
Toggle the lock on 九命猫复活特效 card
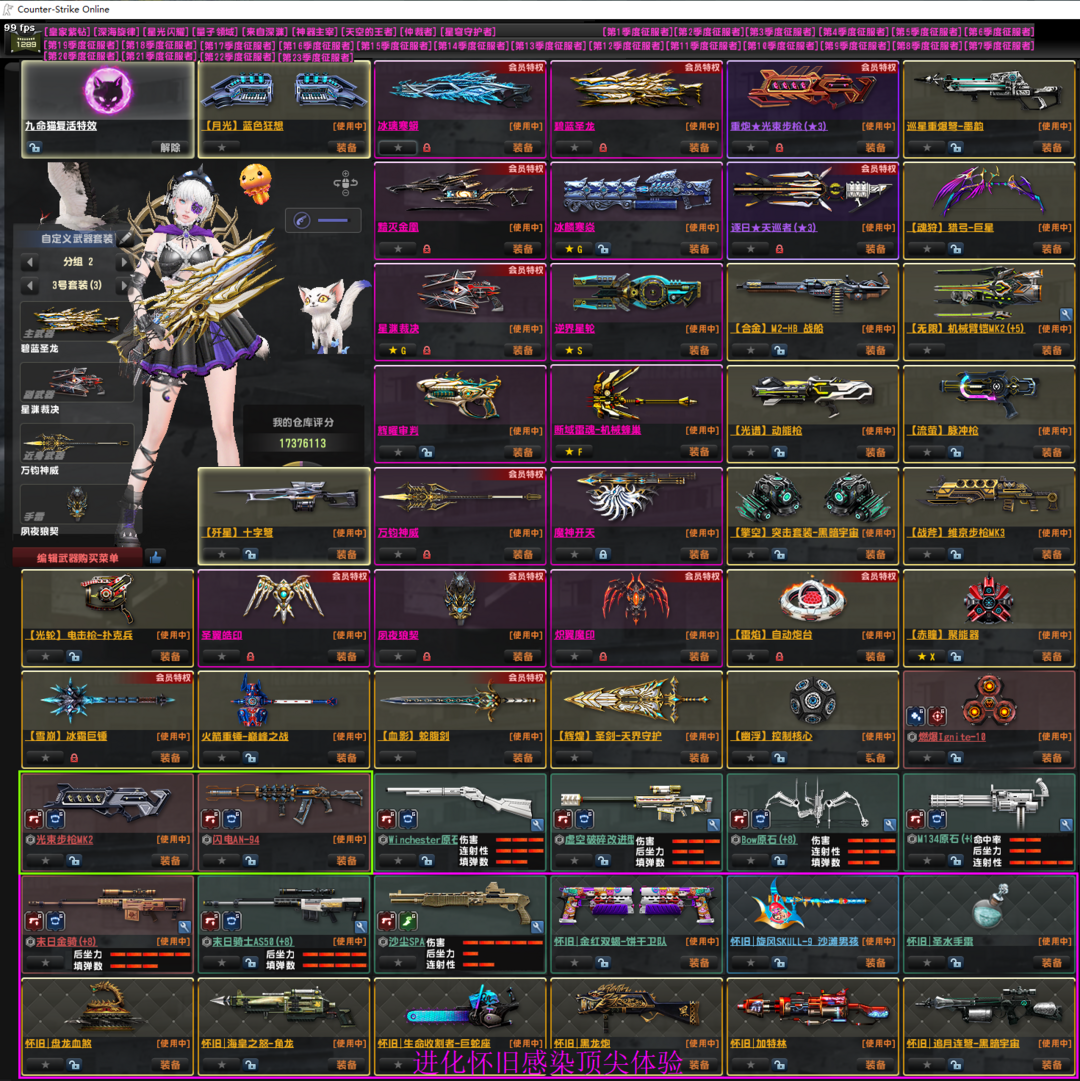click(x=35, y=147)
